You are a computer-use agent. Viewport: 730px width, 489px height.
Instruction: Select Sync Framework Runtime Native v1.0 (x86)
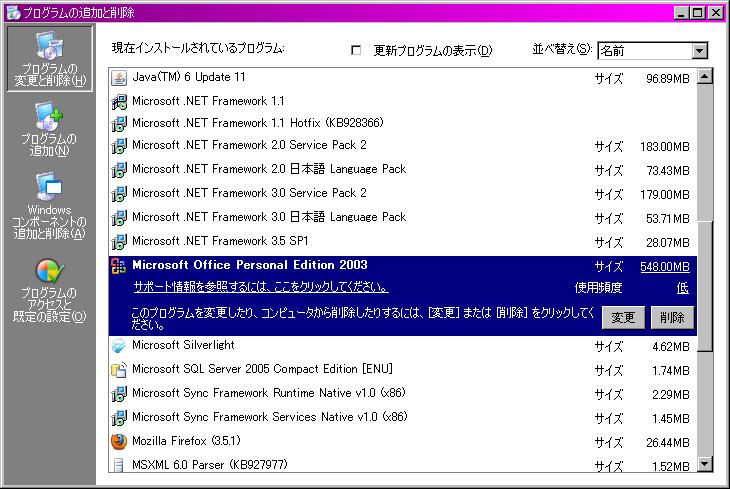pyautogui.click(x=403, y=394)
